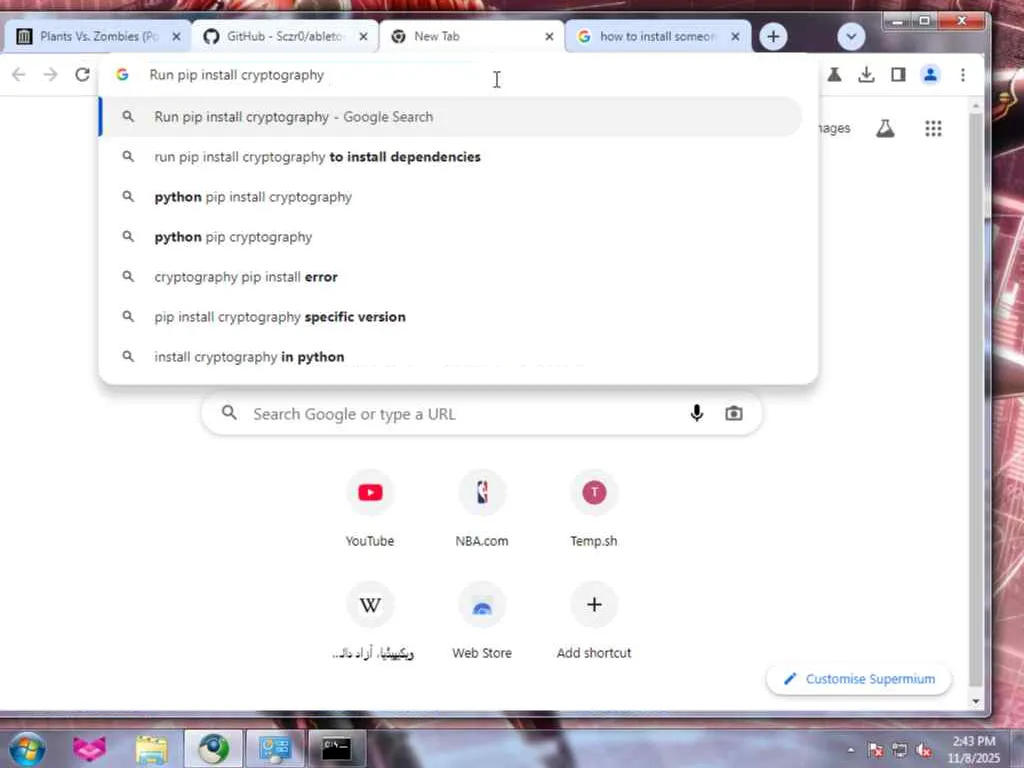Select the New Tab tab
The image size is (1024, 768).
(472, 37)
